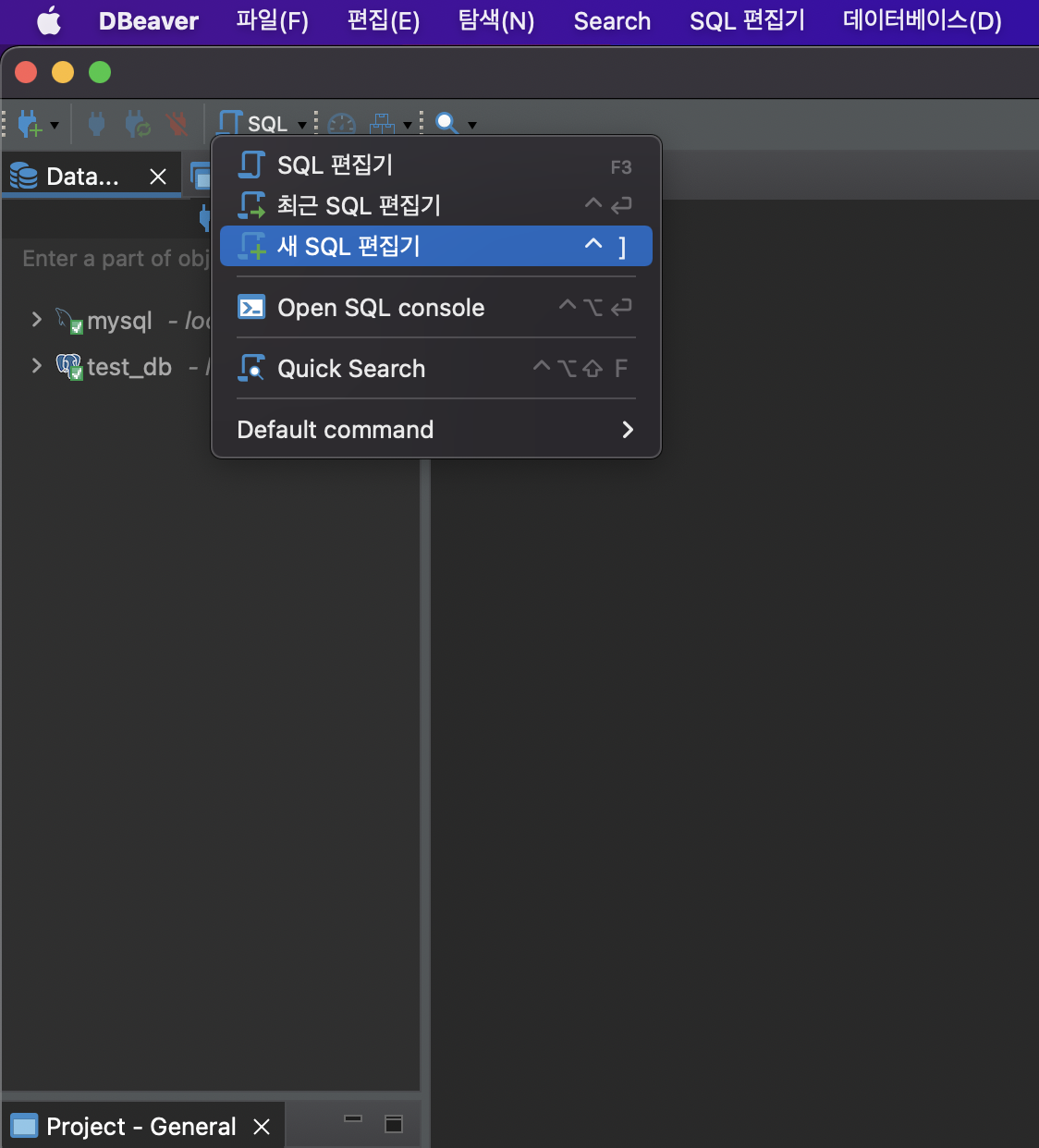
Task: Open the dropdown arrow beside New Connection
Action: pyautogui.click(x=55, y=125)
